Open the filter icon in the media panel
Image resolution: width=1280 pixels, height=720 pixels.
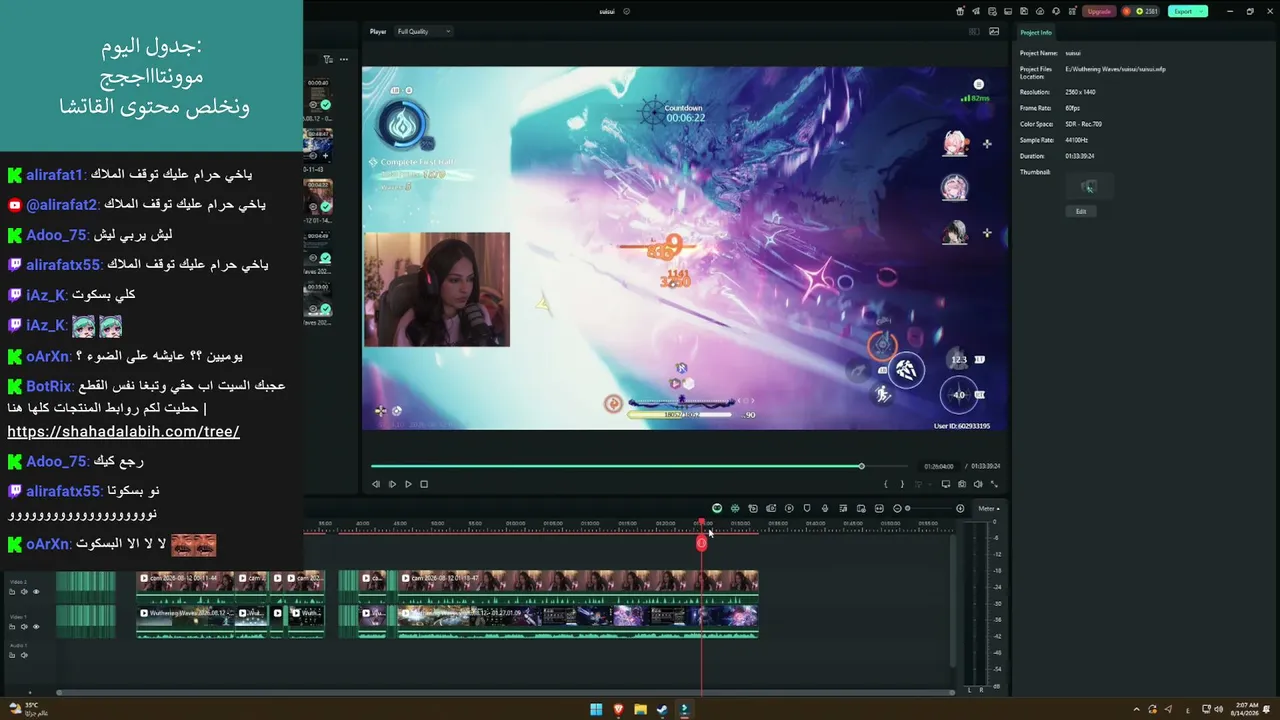327,59
